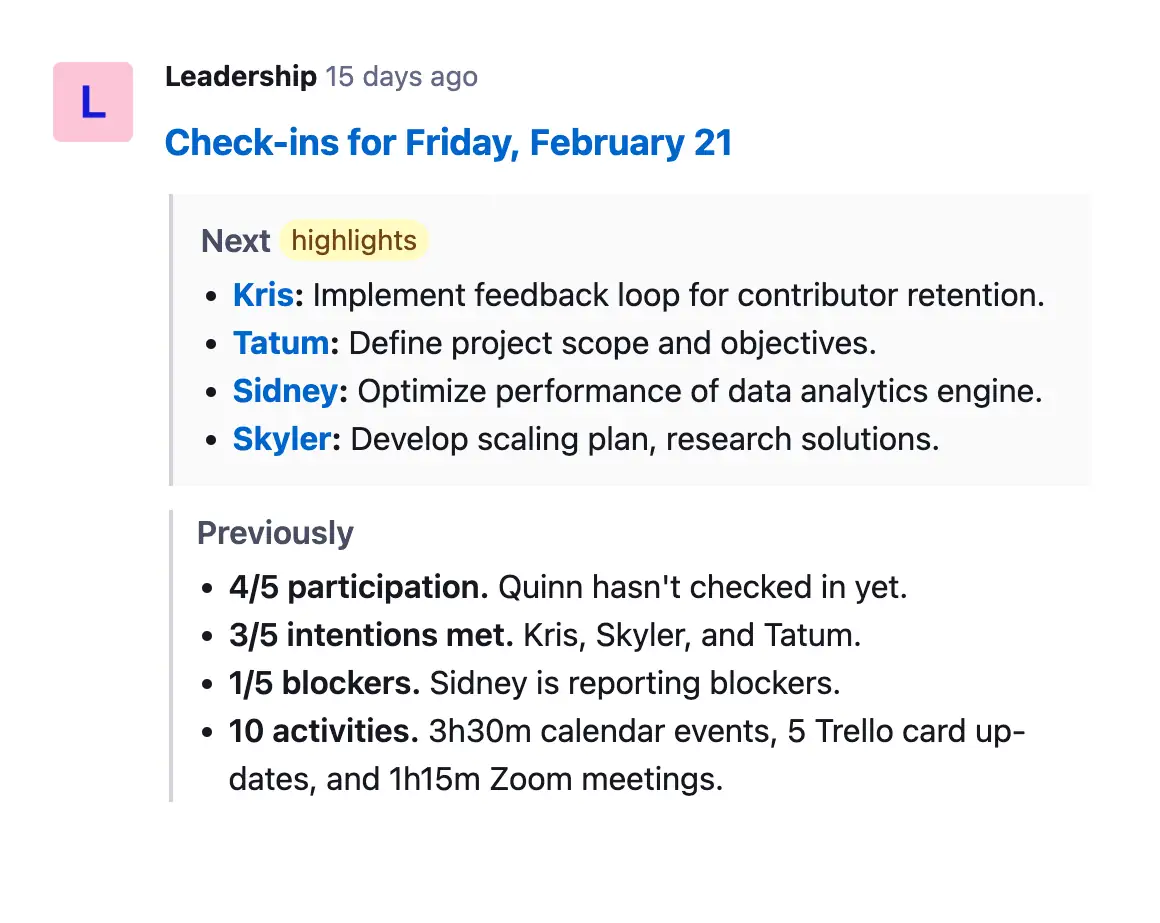Click the "15 days ago" timestamp
The height and width of the screenshot is (923, 1160).
coord(402,77)
